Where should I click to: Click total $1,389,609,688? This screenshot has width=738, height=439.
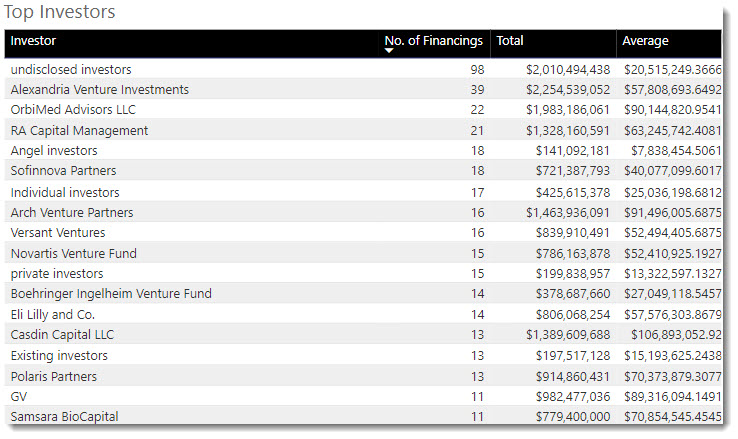click(x=568, y=335)
